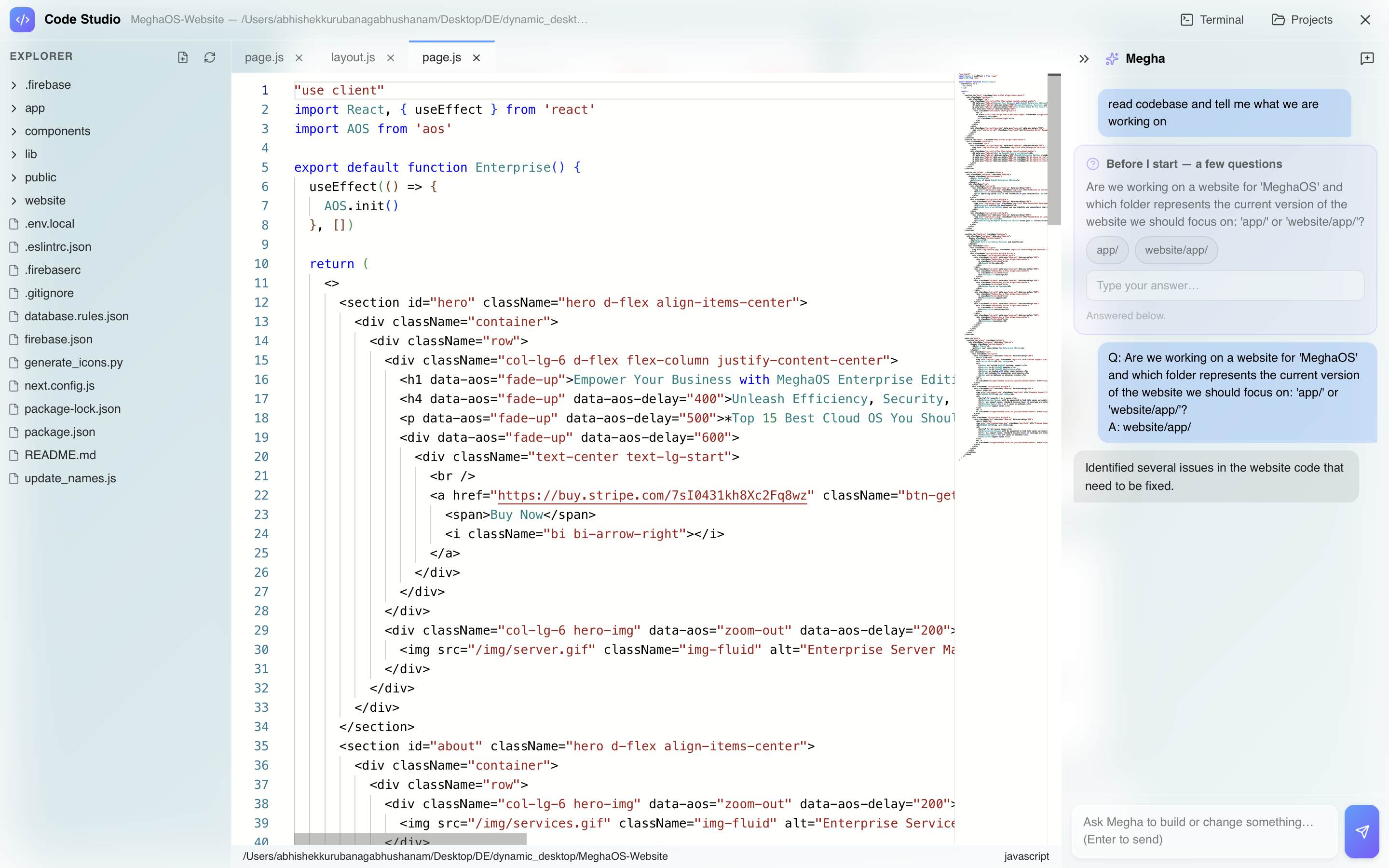The width and height of the screenshot is (1389, 868).
Task: Click the question mark icon in Megha card
Action: coord(1093,164)
